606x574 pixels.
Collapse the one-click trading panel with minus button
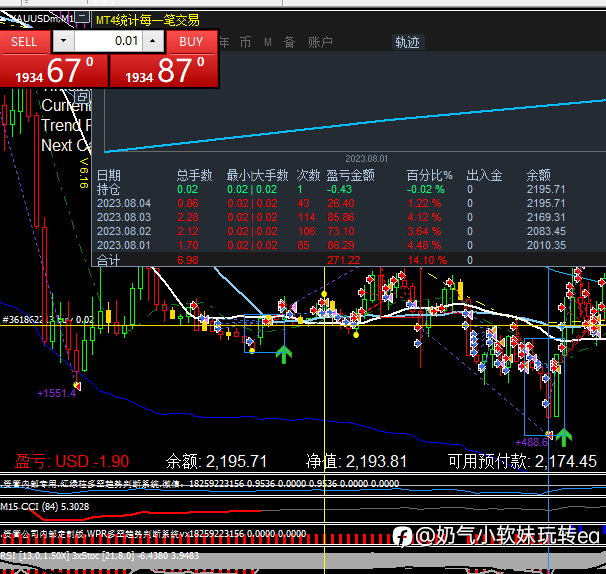coord(82,17)
